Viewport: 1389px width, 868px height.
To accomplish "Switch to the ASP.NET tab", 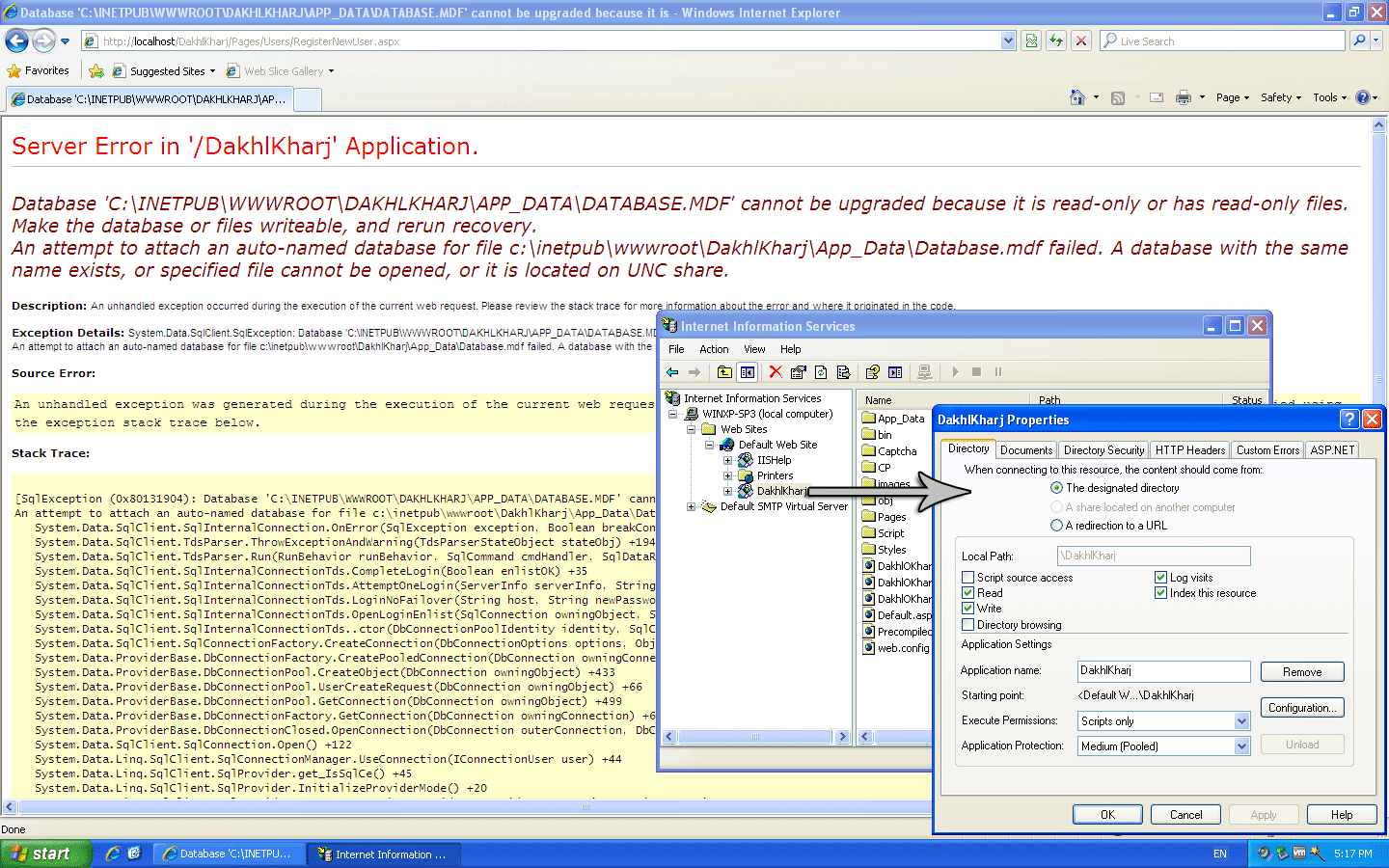I will point(1332,450).
